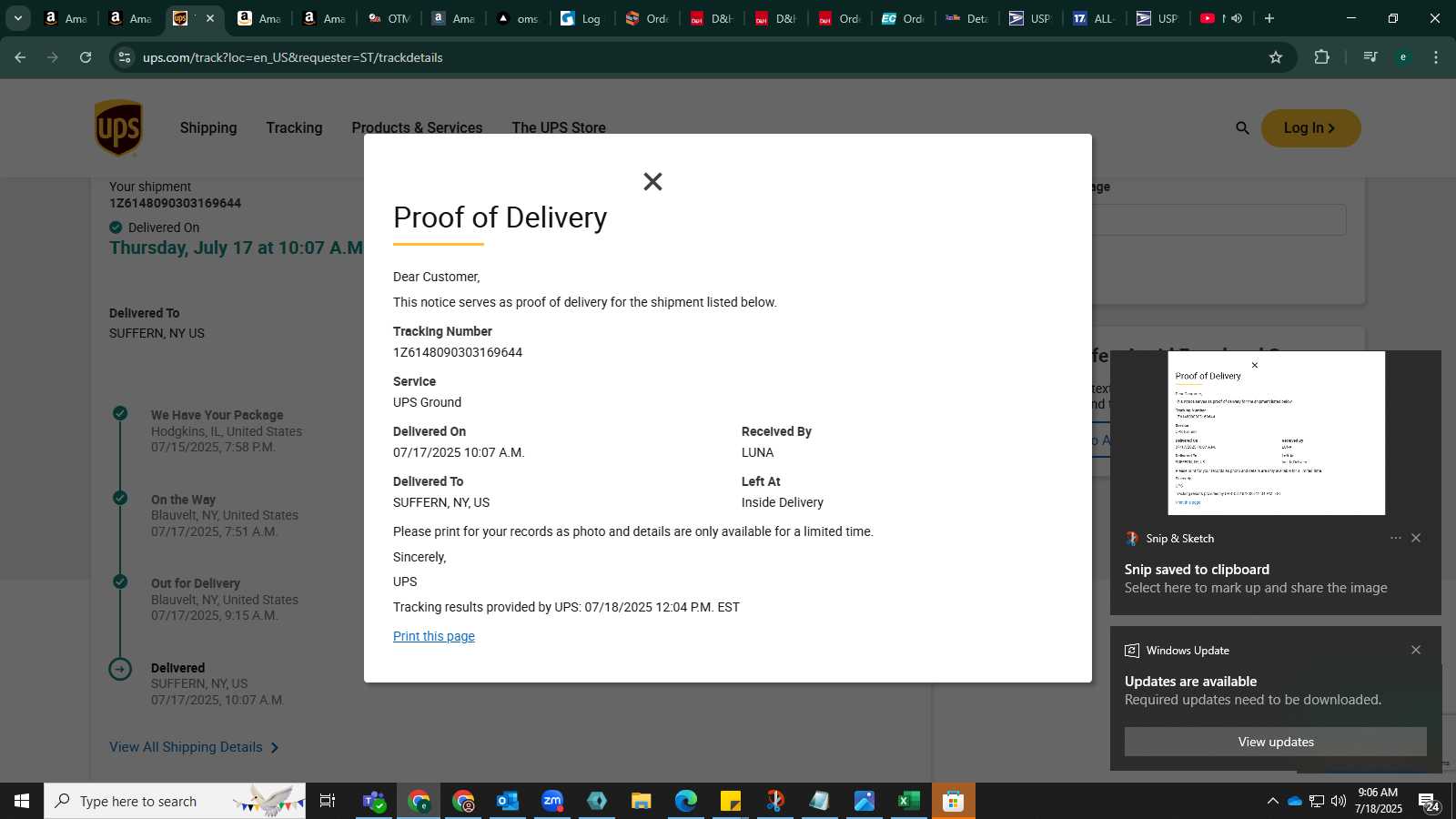Click the Received By value LUNA
Screen dimensions: 1456x819
758,452
